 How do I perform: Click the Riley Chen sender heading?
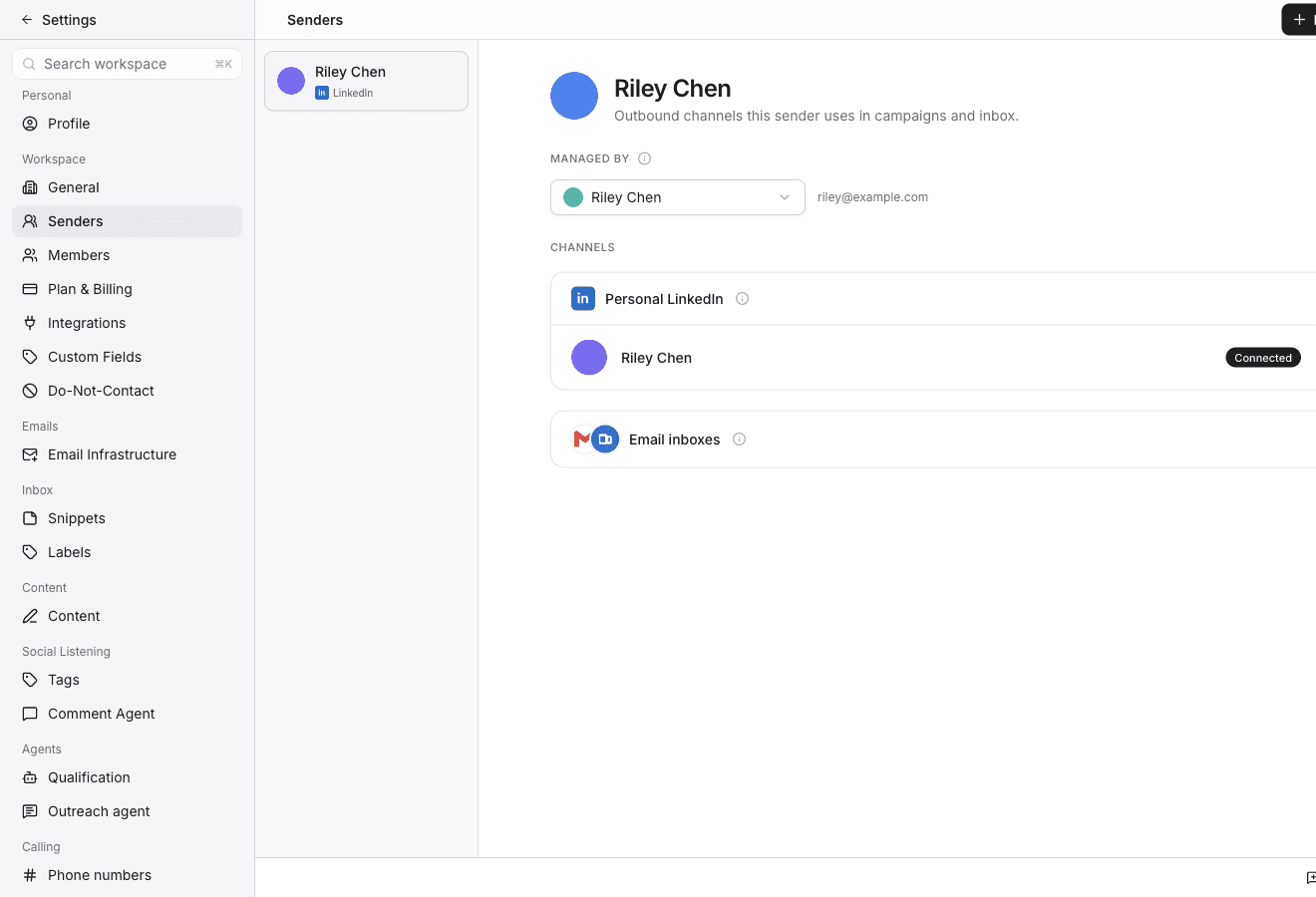point(673,89)
